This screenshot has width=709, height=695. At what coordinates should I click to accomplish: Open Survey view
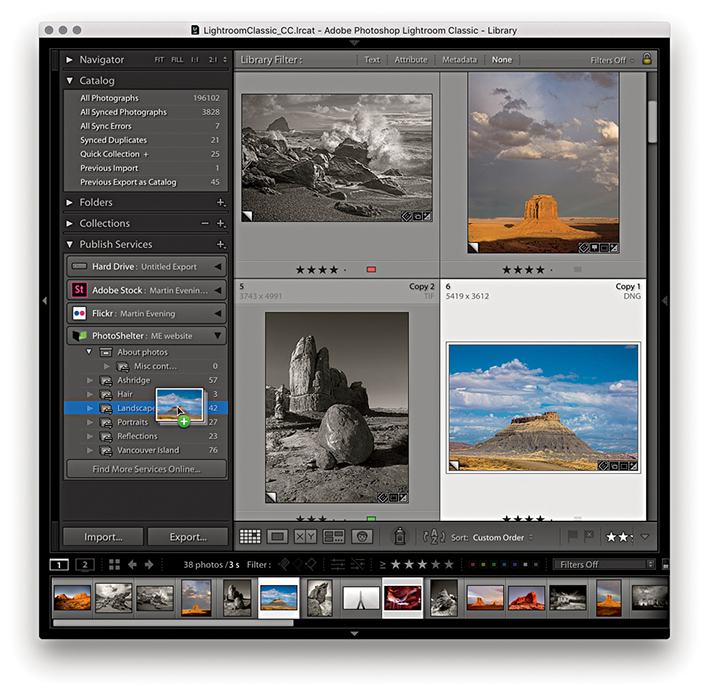coord(334,537)
